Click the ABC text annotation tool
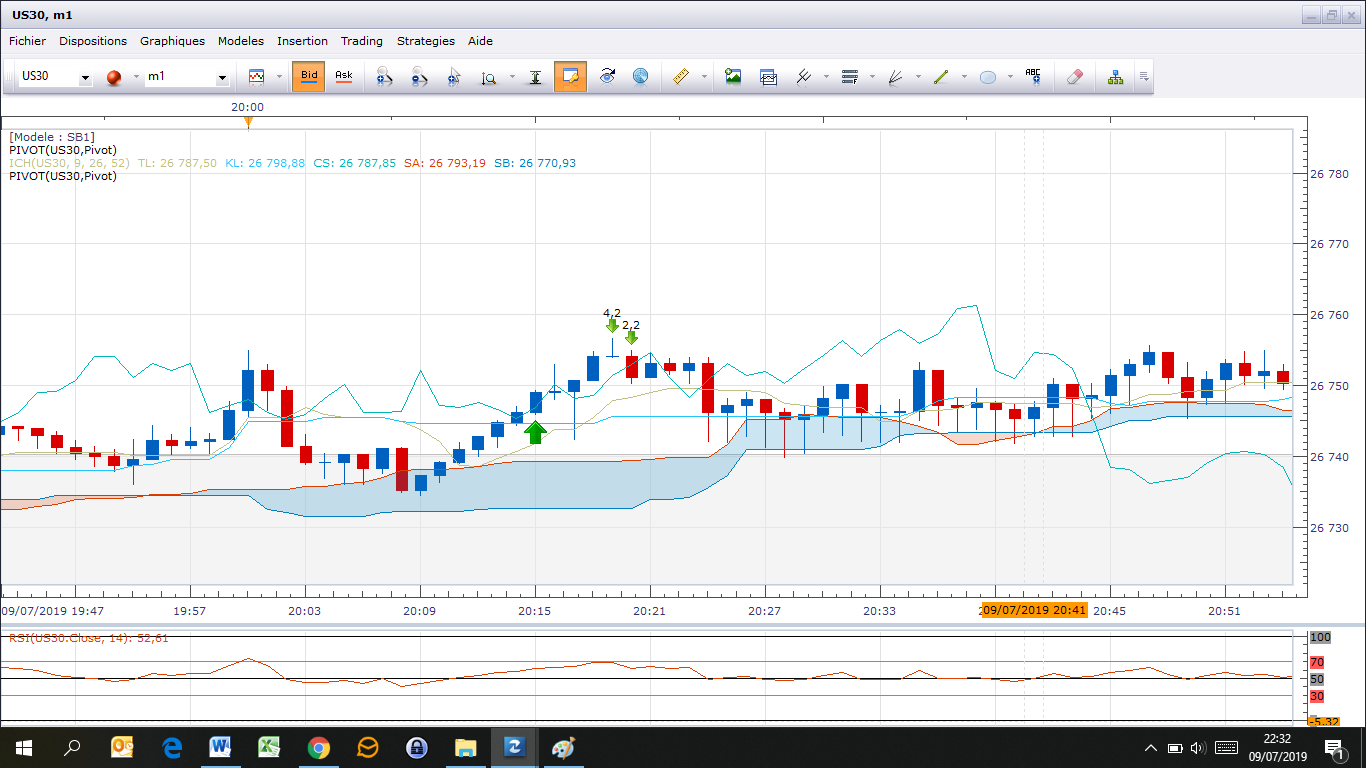This screenshot has height=768, width=1366. 1033,77
